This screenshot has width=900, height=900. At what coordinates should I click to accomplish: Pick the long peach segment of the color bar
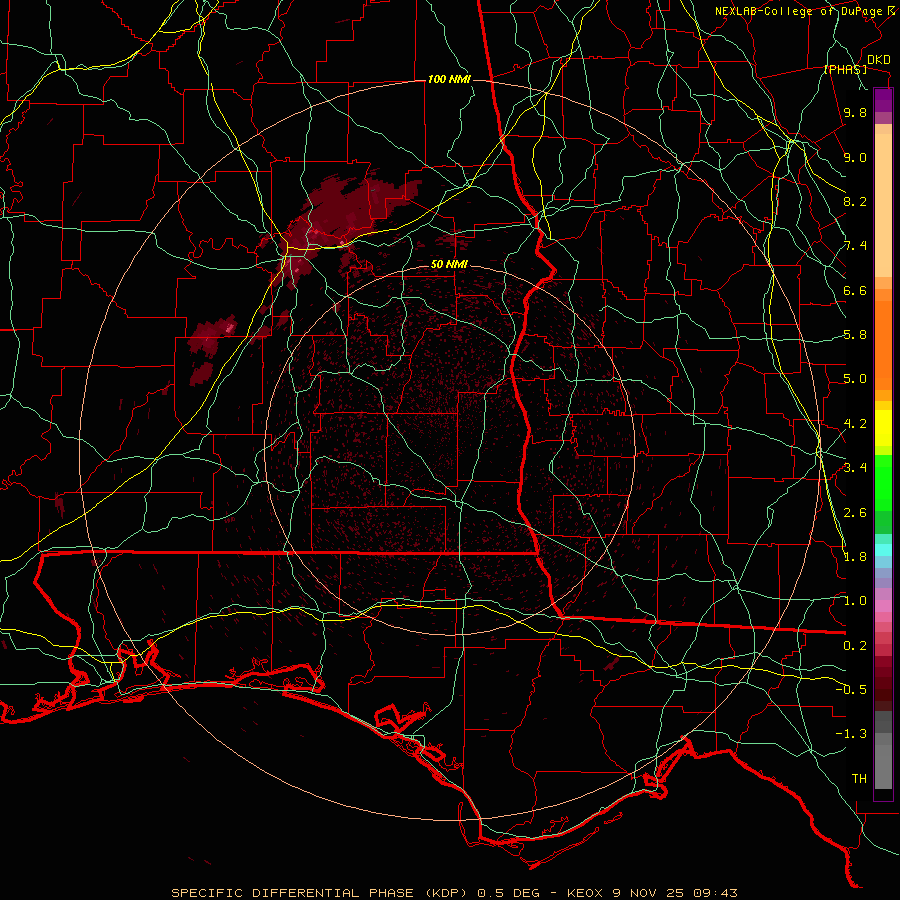click(883, 207)
